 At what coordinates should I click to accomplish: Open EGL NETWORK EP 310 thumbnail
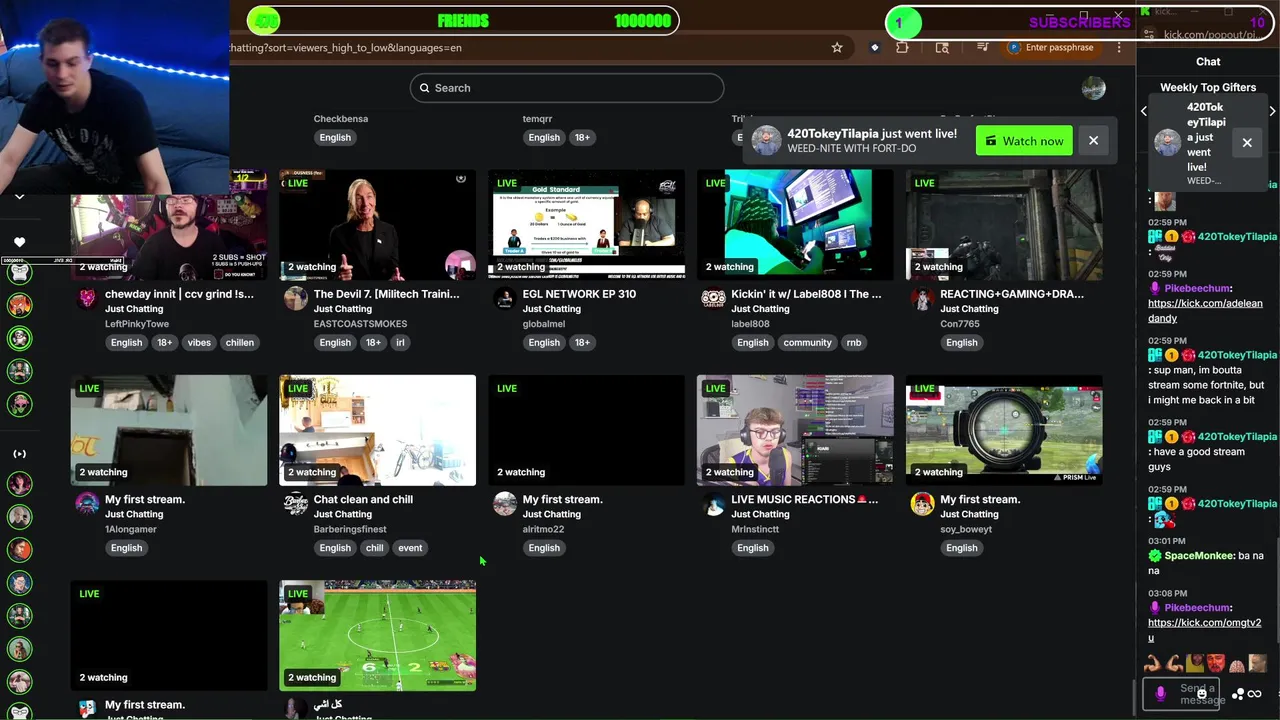[586, 225]
